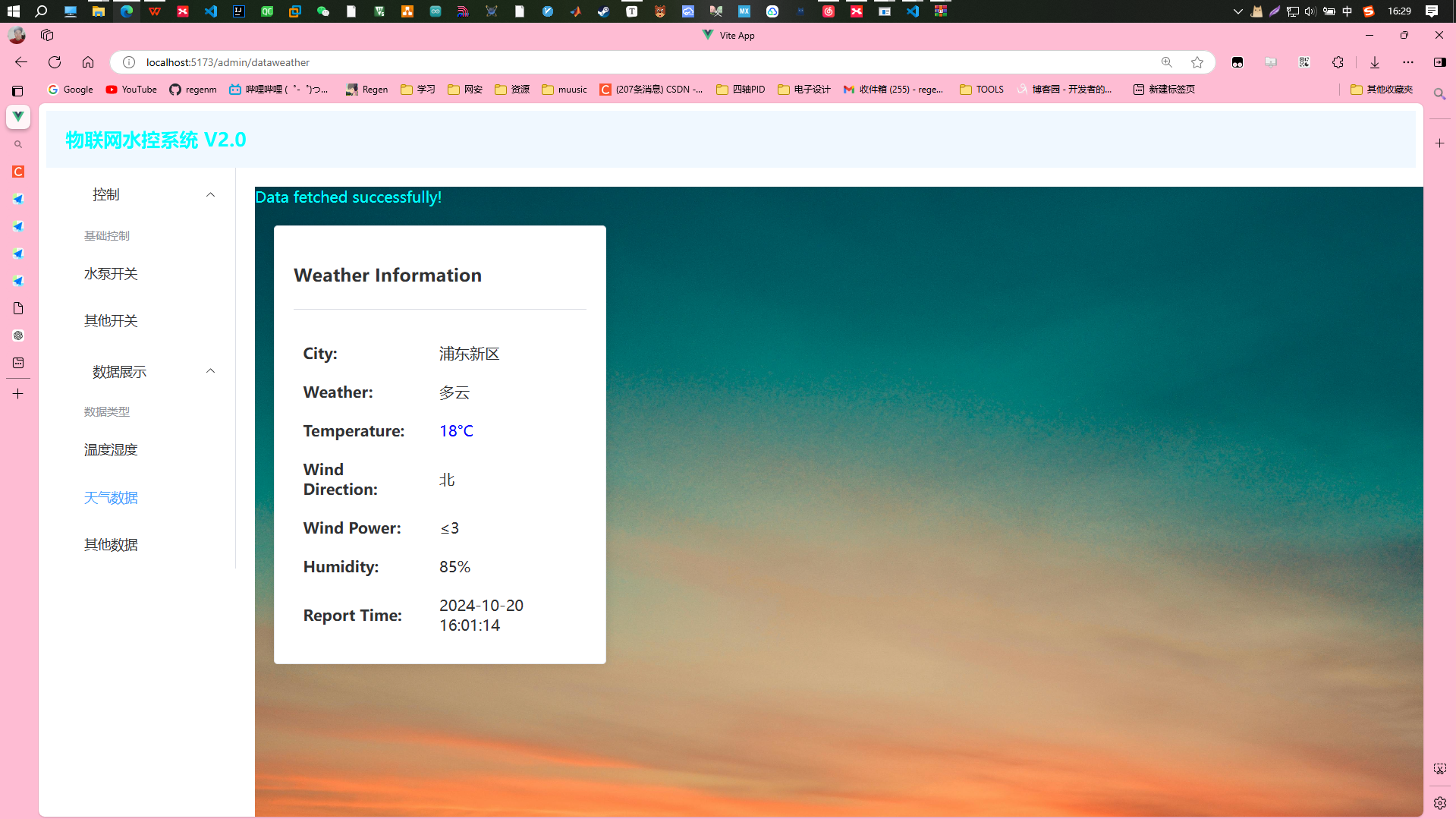Viewport: 1456px width, 819px height.
Task: Click the Weather Information card heading
Action: [x=388, y=275]
